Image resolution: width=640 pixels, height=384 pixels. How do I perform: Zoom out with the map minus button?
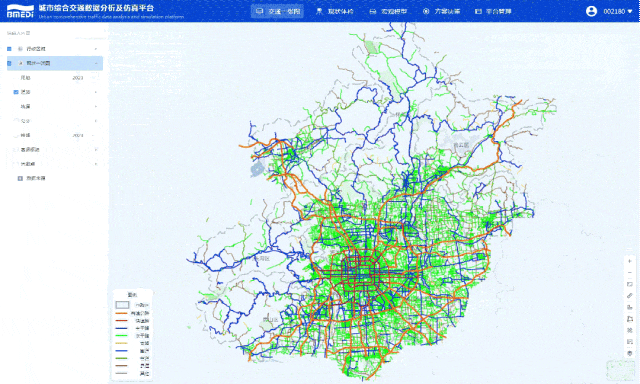630,273
